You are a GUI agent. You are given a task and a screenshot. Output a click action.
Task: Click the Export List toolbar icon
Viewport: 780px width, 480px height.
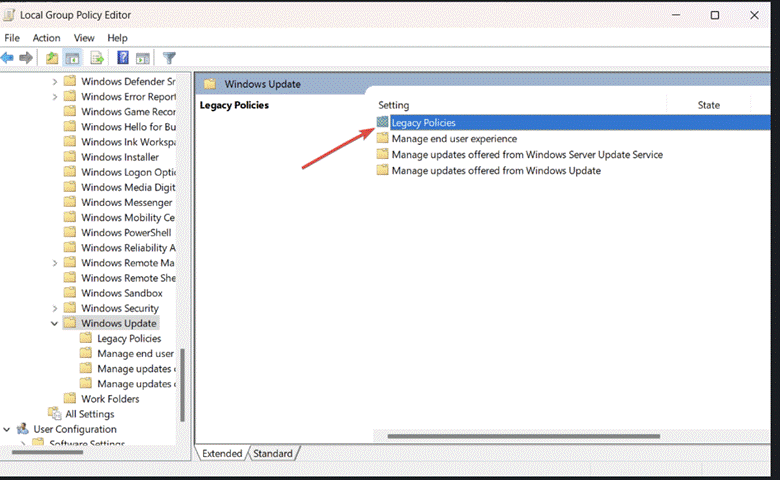(97, 58)
